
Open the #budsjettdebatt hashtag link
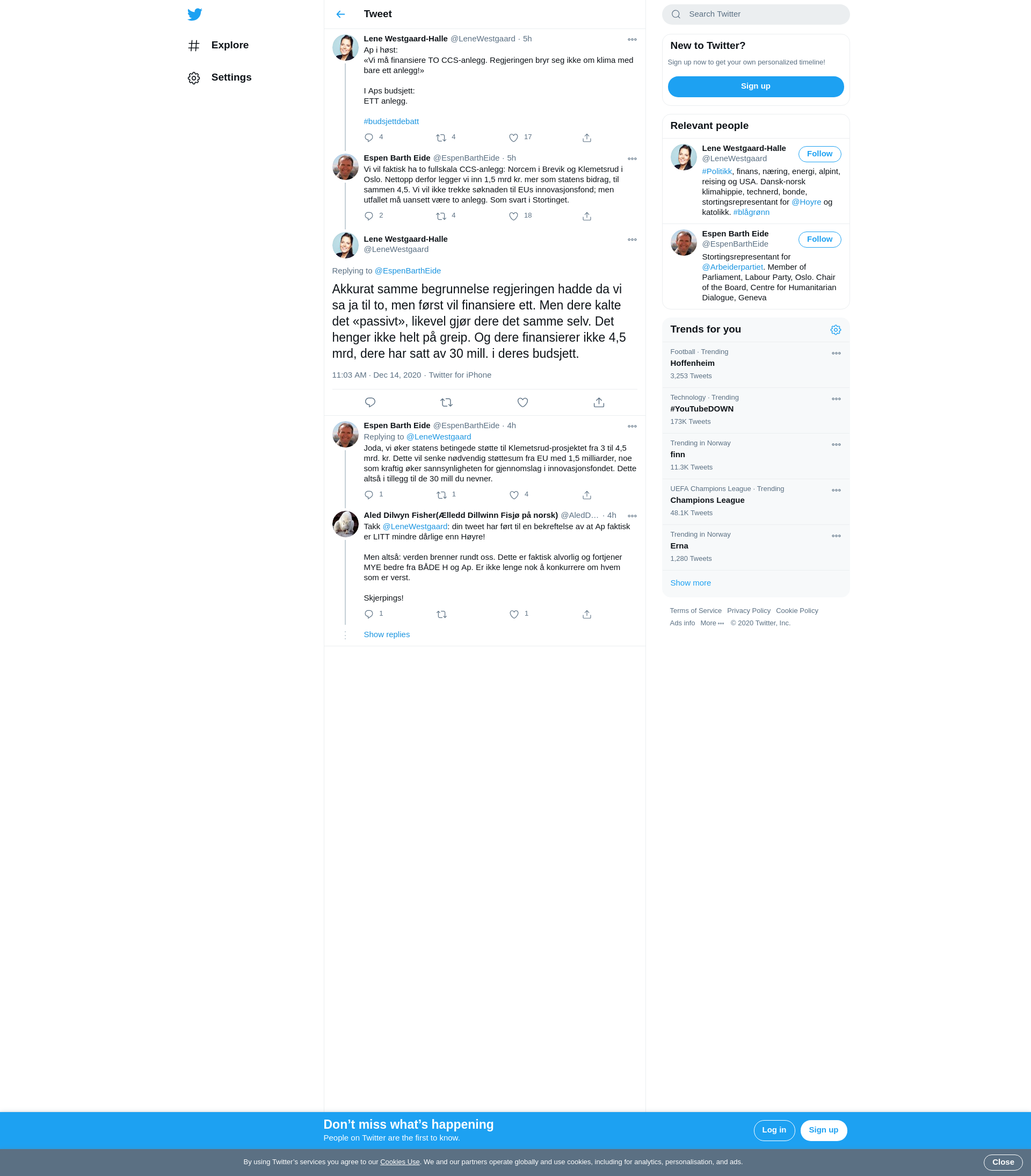391,121
